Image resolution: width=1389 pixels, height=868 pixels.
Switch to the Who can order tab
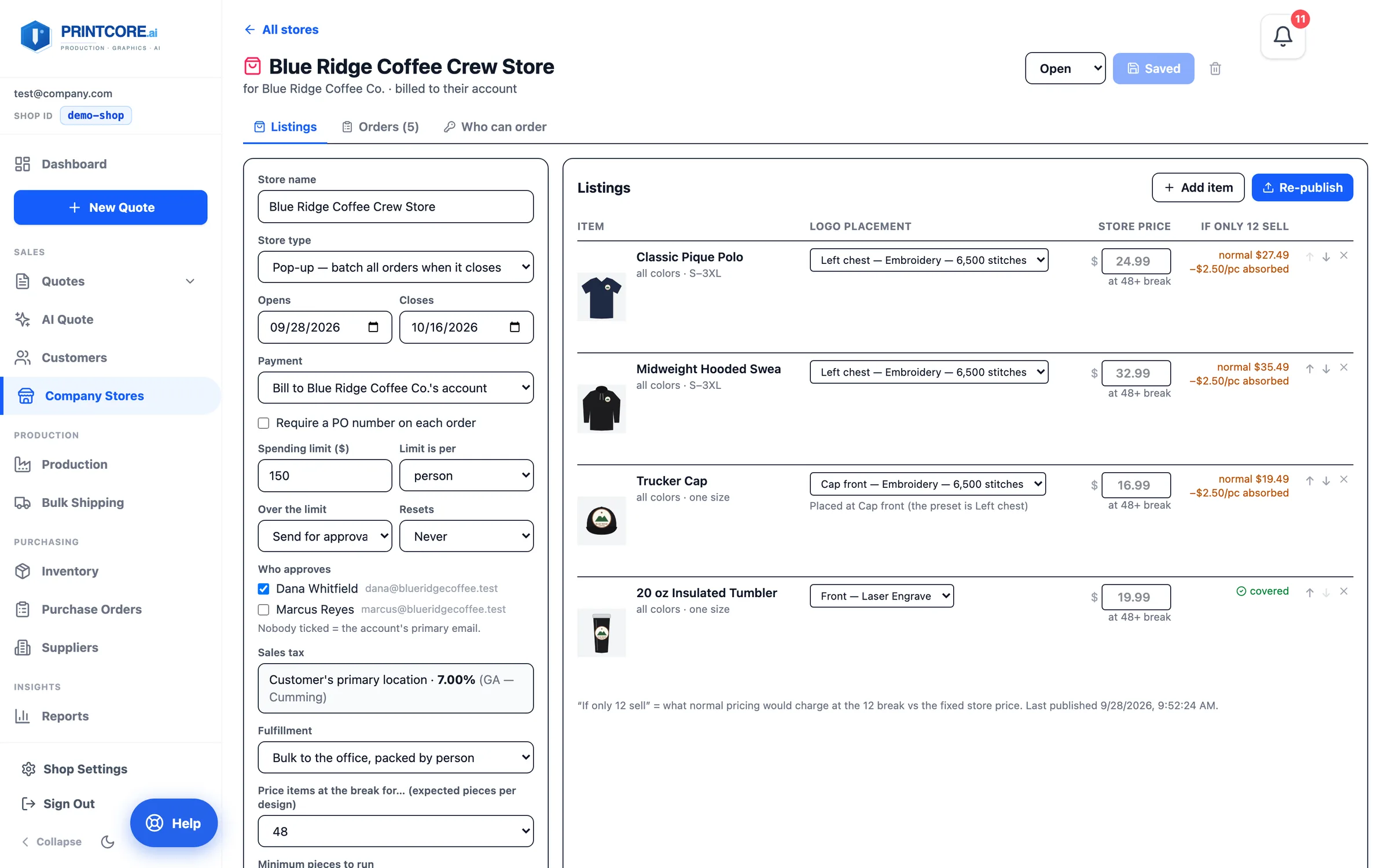tap(495, 127)
